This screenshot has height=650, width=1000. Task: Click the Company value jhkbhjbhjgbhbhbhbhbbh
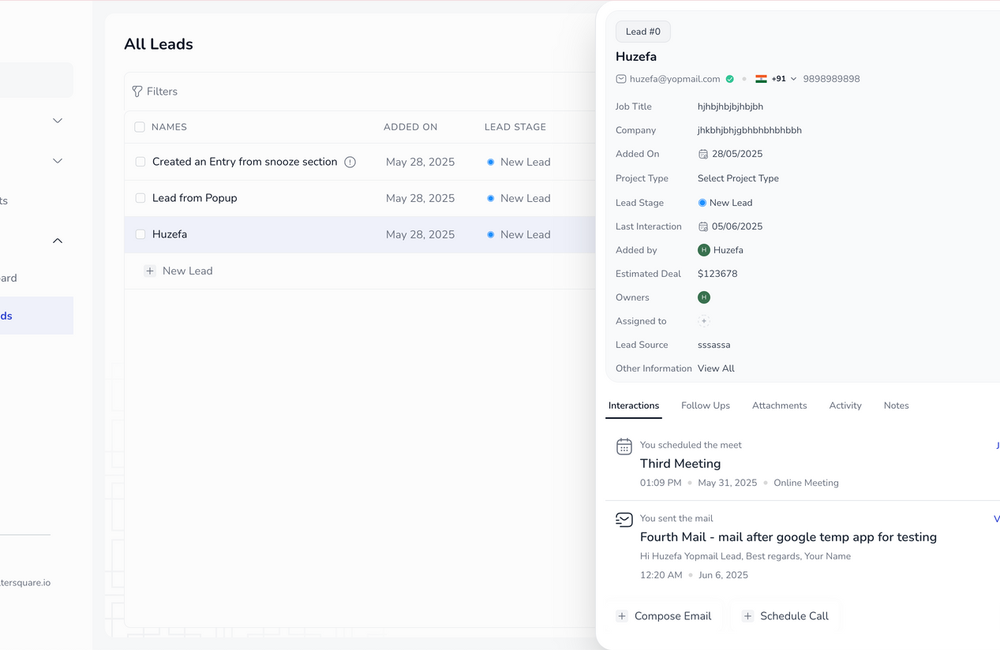pyautogui.click(x=749, y=130)
